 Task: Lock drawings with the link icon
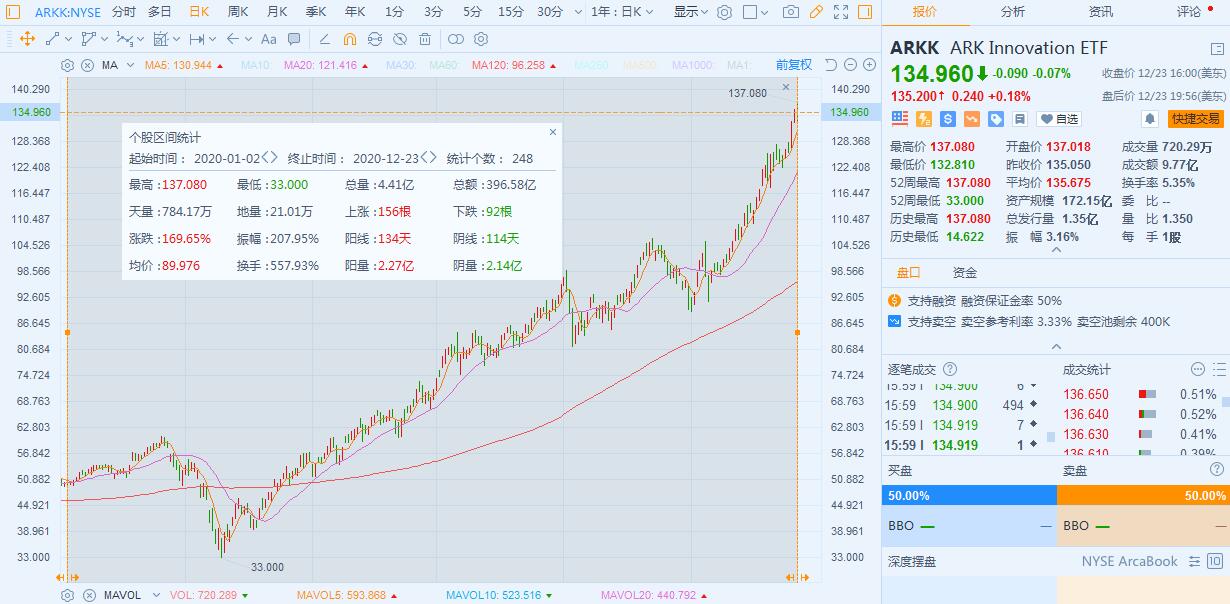(x=375, y=39)
